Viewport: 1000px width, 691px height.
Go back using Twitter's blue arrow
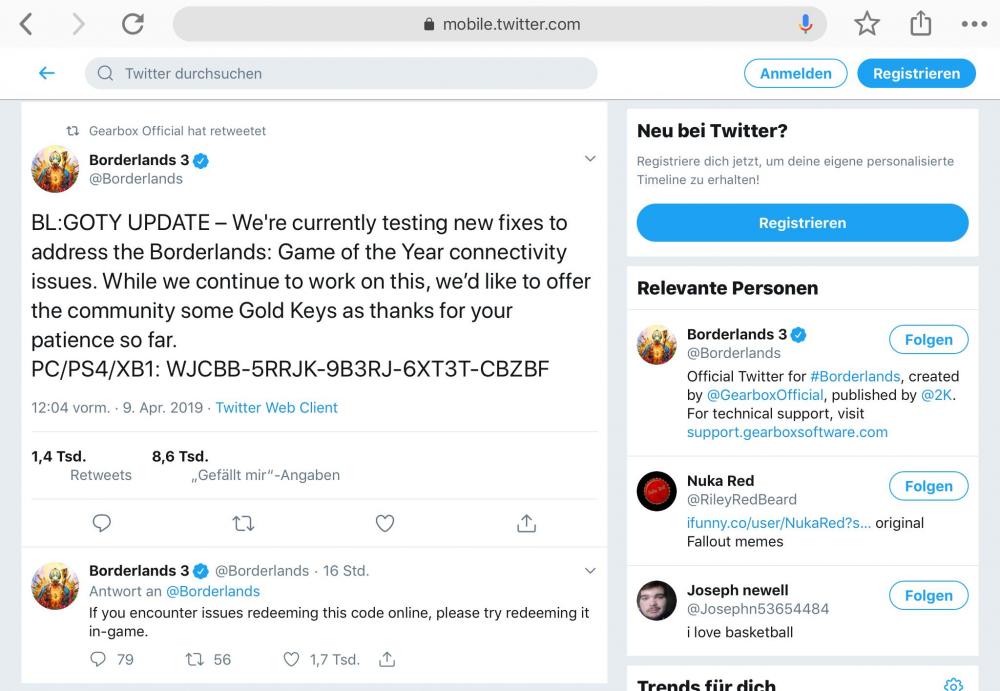[46, 73]
